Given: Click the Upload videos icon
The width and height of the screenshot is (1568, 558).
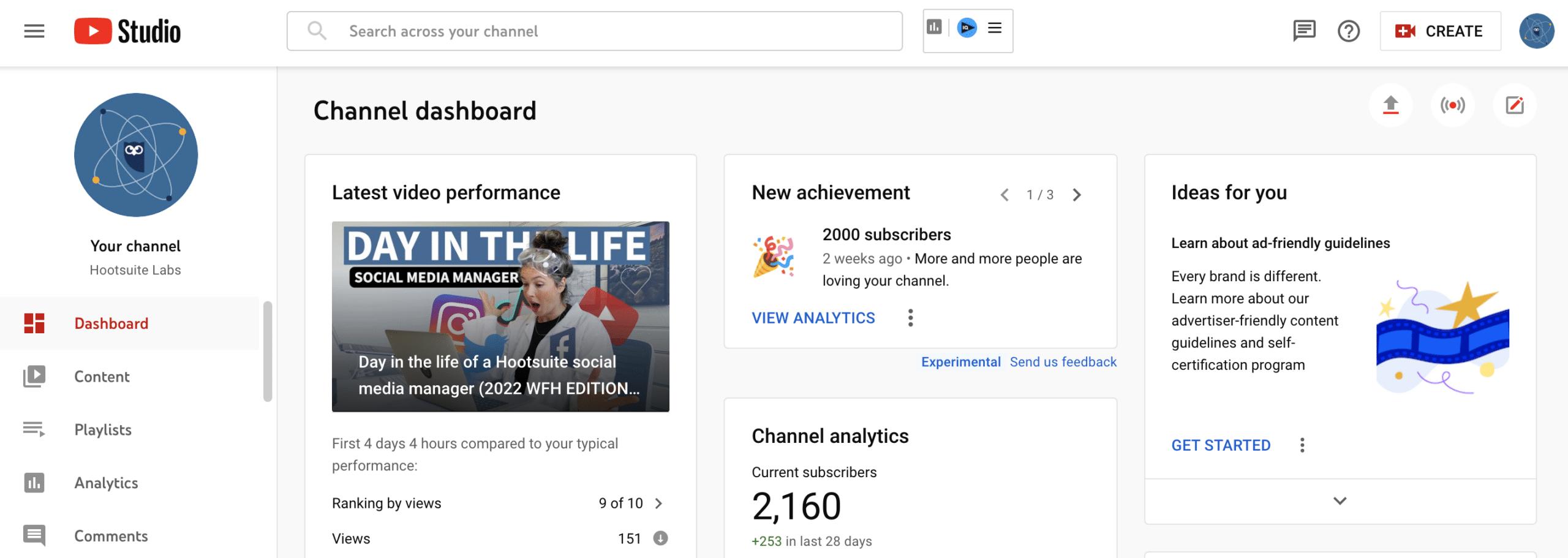Looking at the screenshot, I should coord(1390,105).
